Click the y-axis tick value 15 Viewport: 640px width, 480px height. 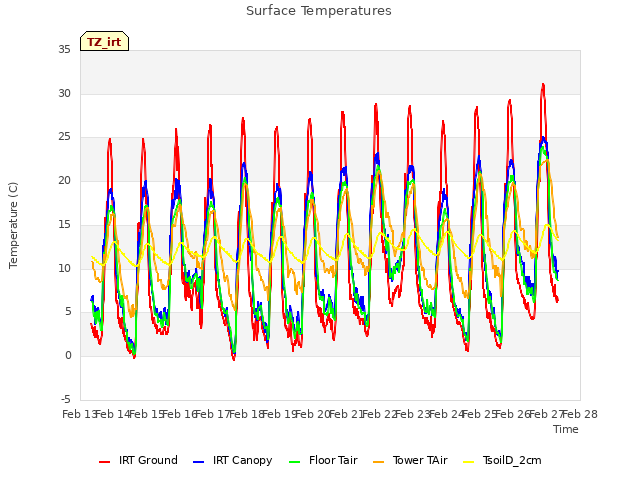[64, 224]
